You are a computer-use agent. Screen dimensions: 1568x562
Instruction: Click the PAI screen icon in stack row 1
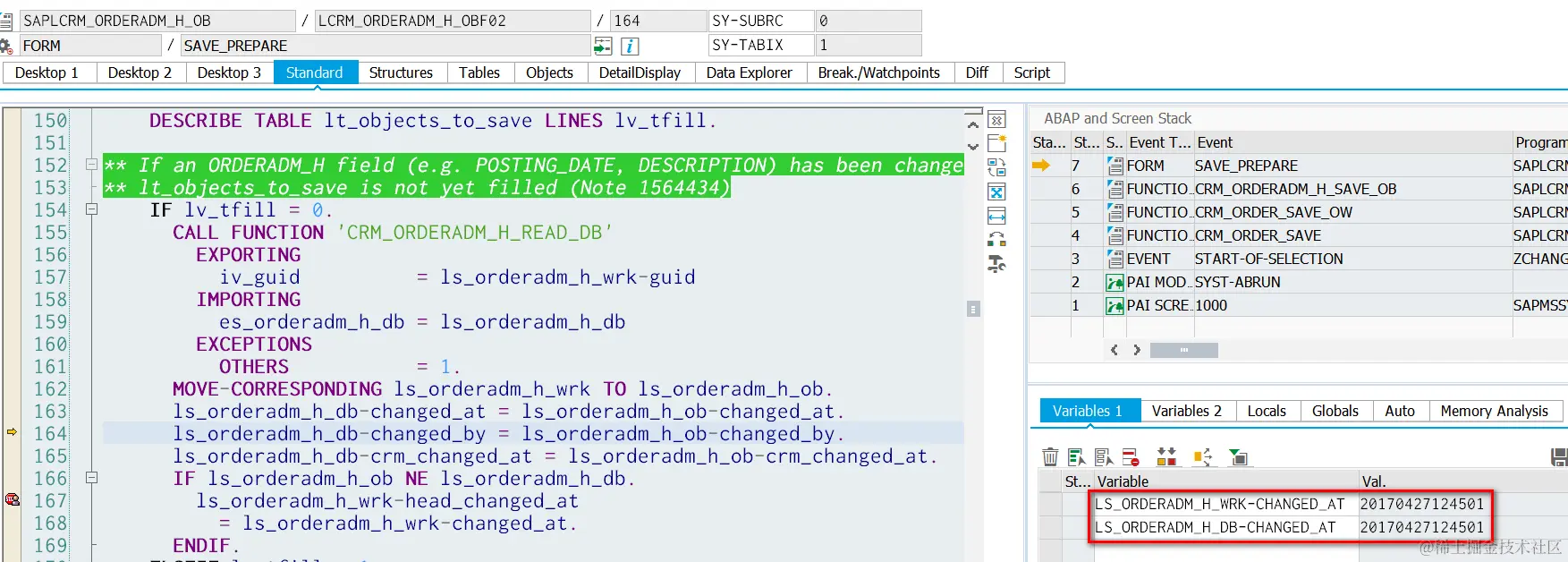(1115, 305)
